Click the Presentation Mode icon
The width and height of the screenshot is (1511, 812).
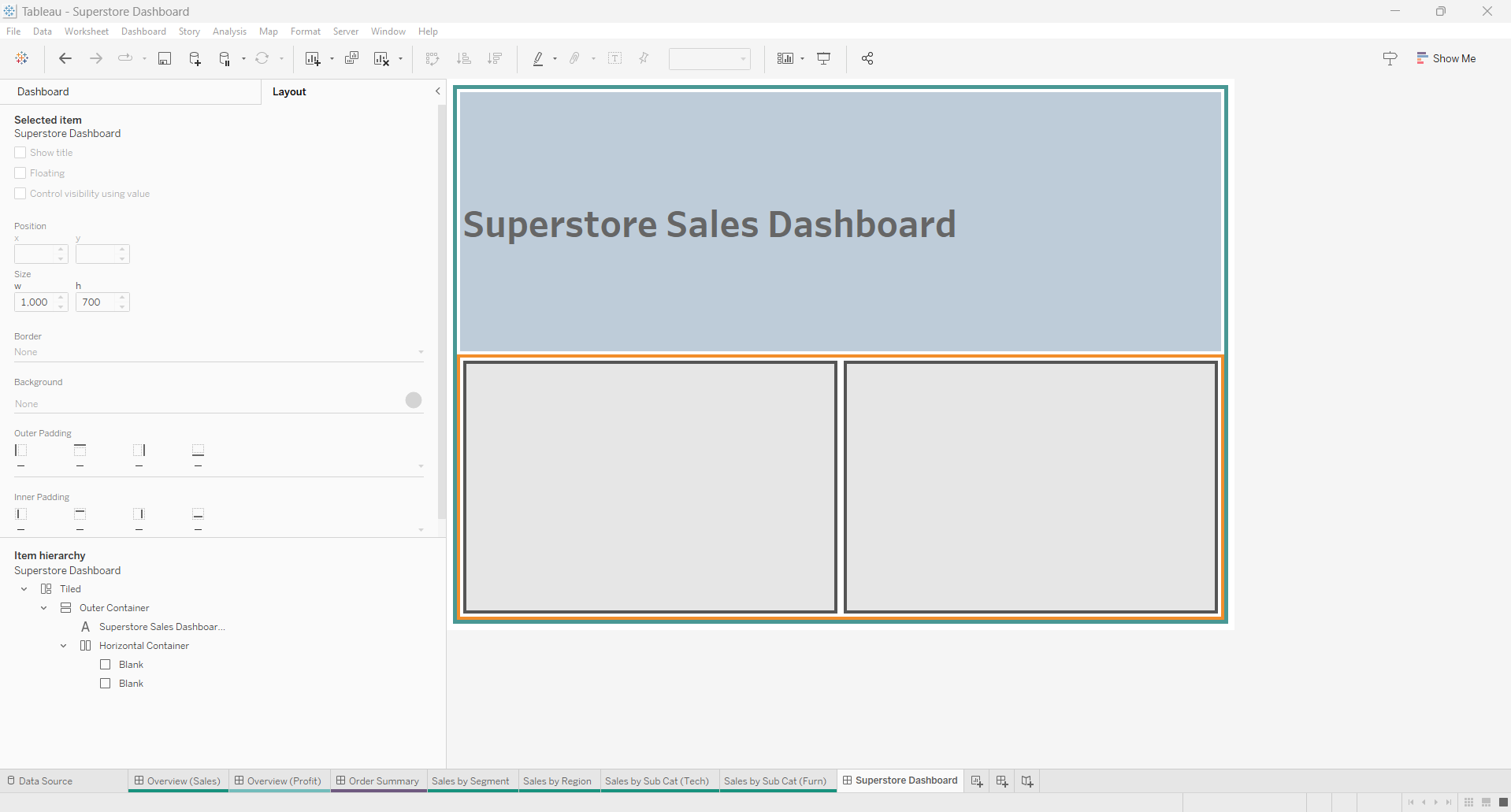point(824,59)
